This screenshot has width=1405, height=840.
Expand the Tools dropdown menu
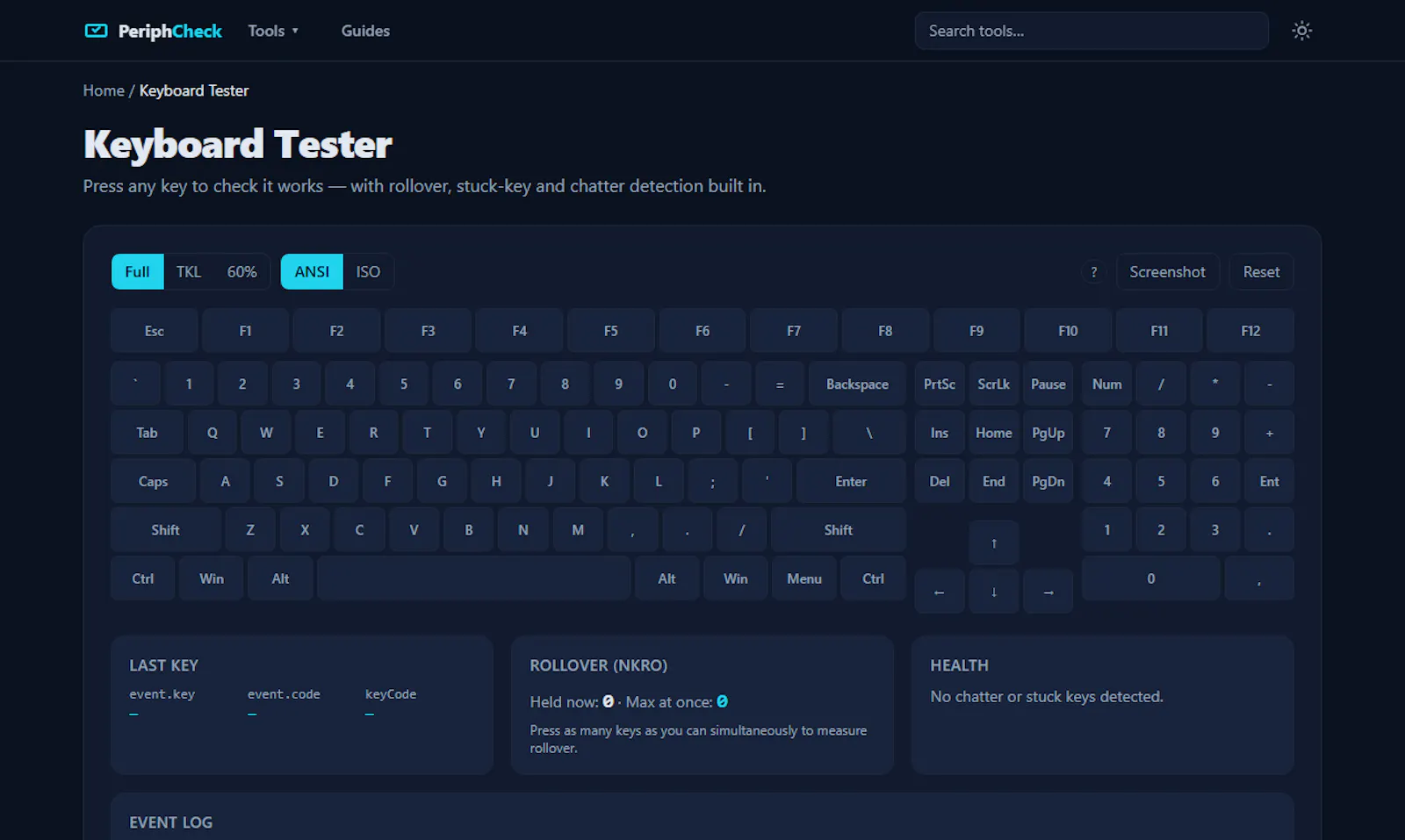point(273,31)
